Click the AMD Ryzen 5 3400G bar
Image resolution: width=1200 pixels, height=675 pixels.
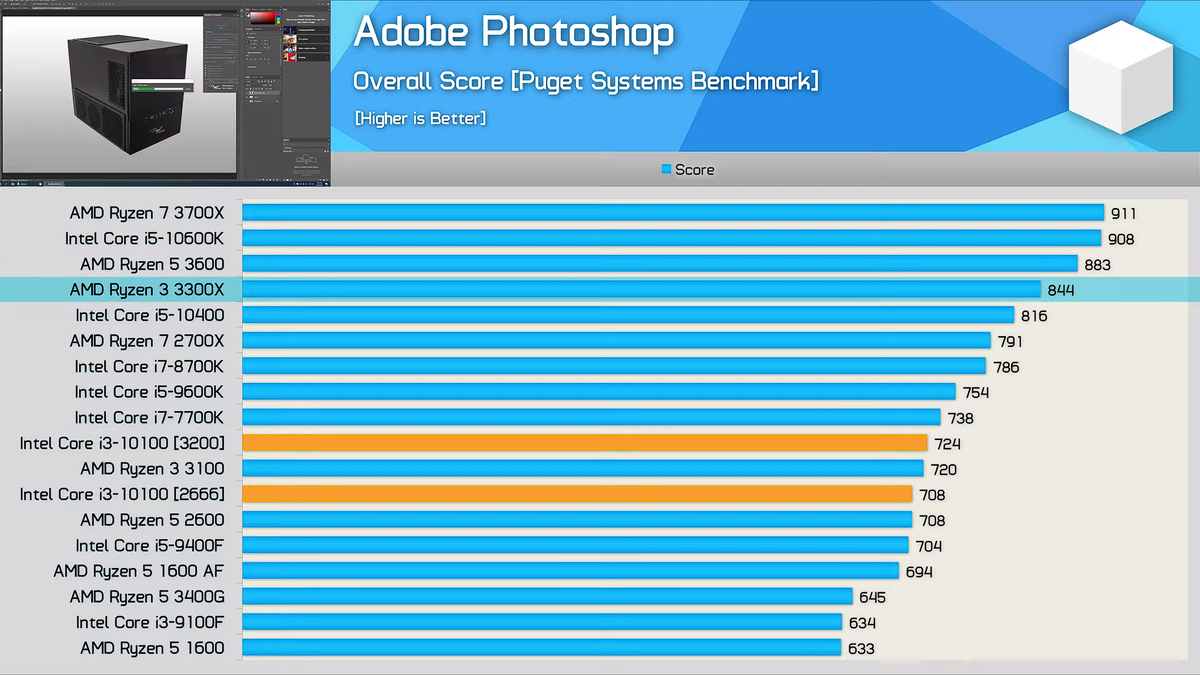[x=548, y=597]
